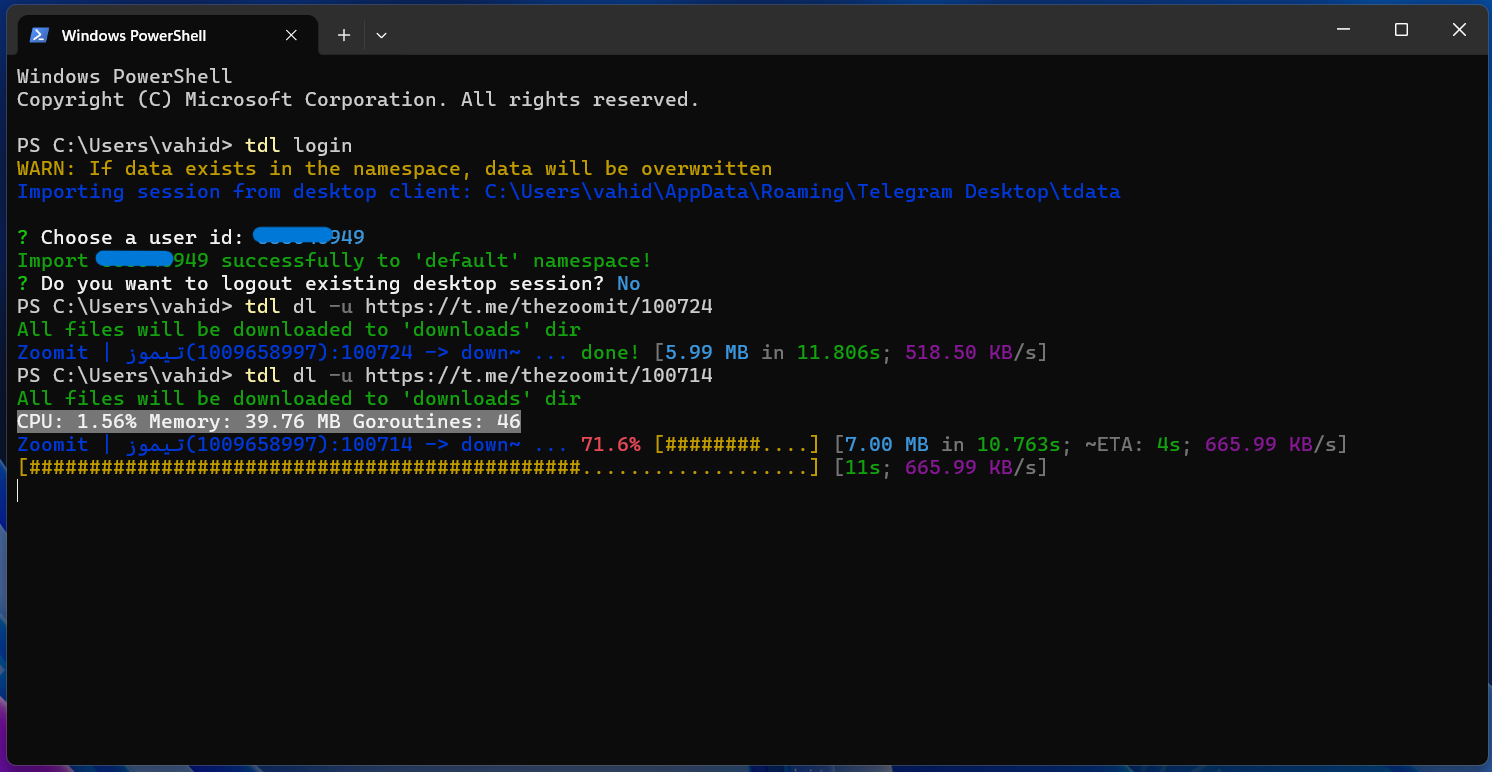The height and width of the screenshot is (772, 1492).
Task: Close the Windows PowerShell tab
Action: pos(291,35)
